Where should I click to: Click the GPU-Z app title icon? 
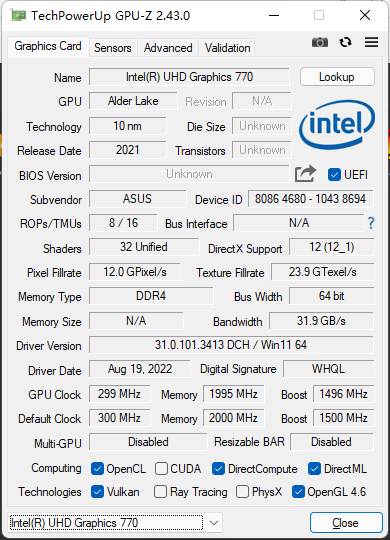[x=18, y=15]
